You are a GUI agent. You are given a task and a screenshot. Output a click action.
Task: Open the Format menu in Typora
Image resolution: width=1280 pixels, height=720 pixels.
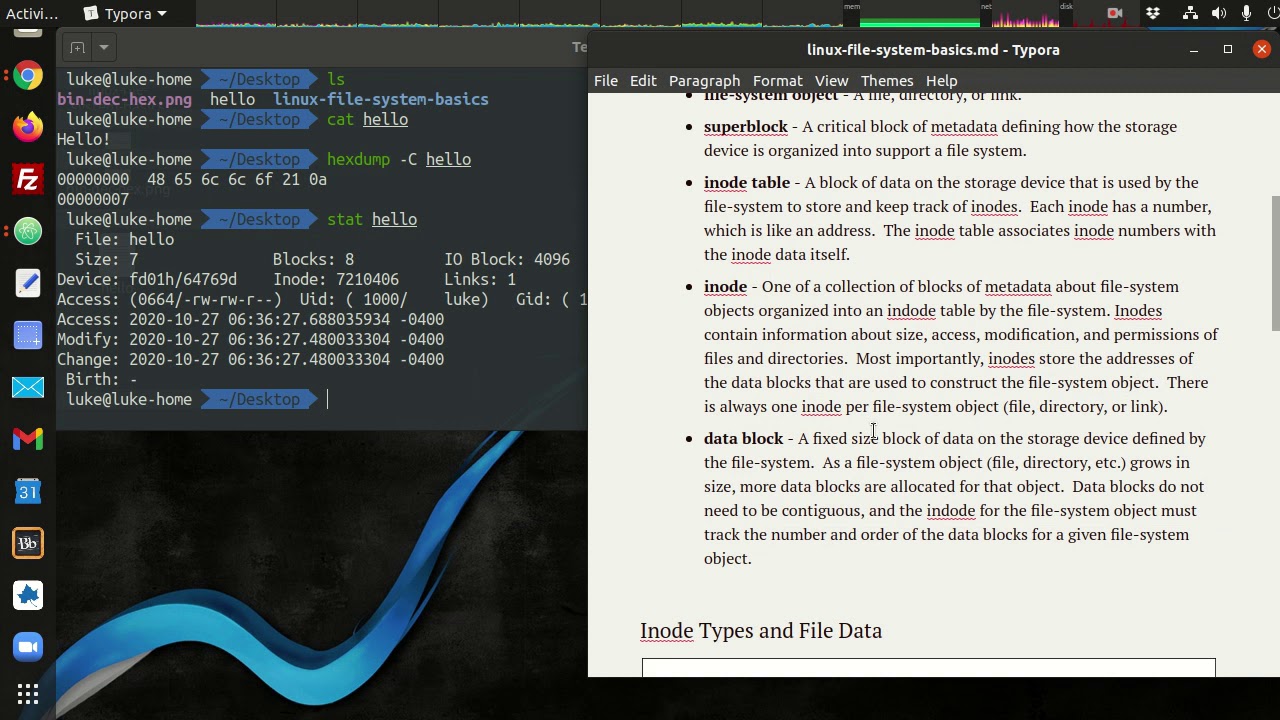point(777,80)
